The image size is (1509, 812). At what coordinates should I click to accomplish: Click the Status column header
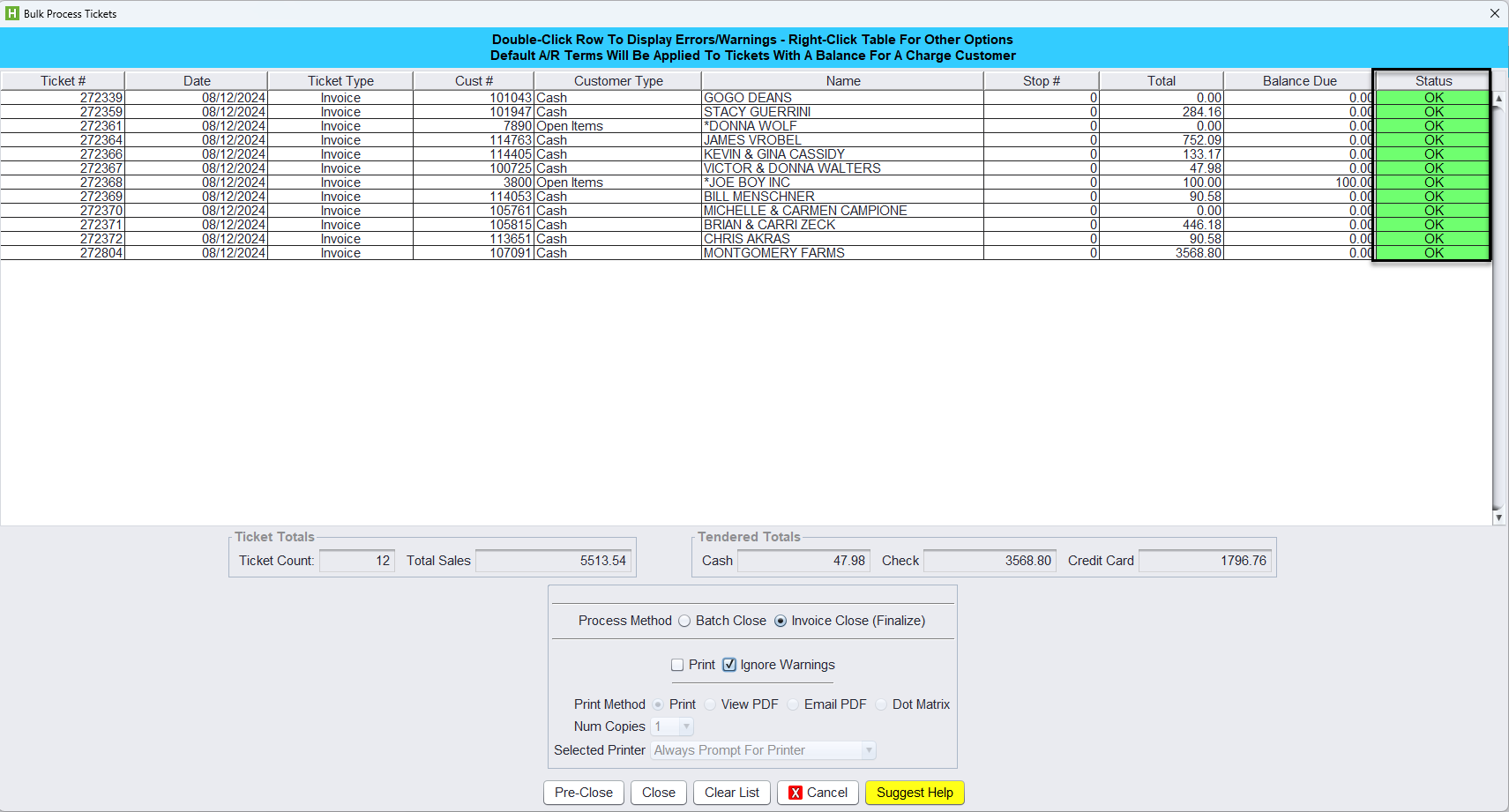(x=1433, y=80)
